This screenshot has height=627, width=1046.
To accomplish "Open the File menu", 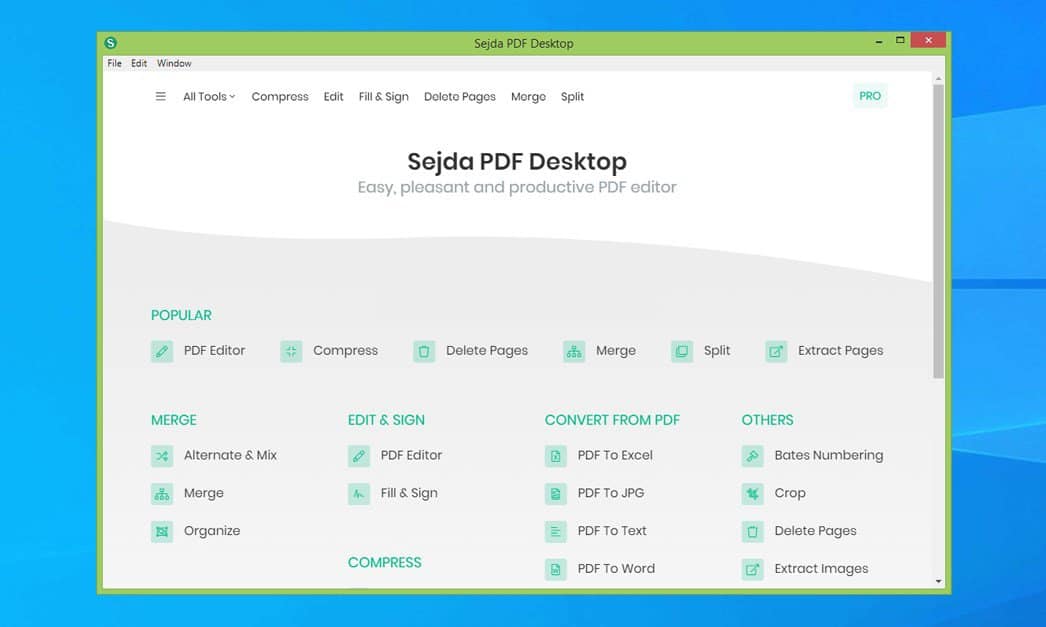I will (114, 63).
